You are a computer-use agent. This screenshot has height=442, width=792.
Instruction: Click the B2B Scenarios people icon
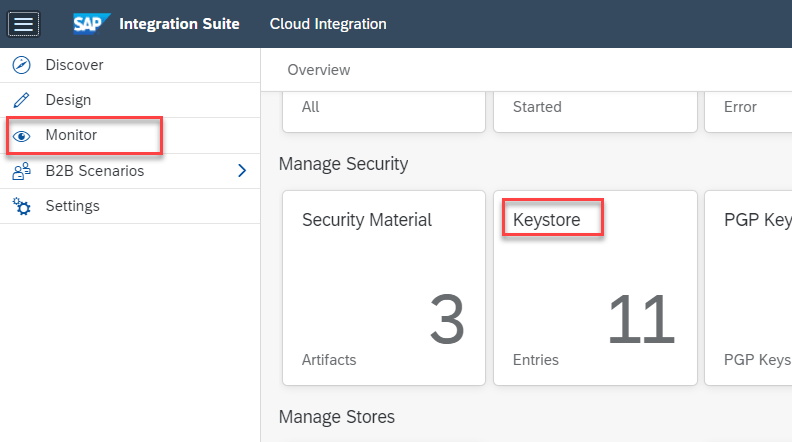point(21,171)
